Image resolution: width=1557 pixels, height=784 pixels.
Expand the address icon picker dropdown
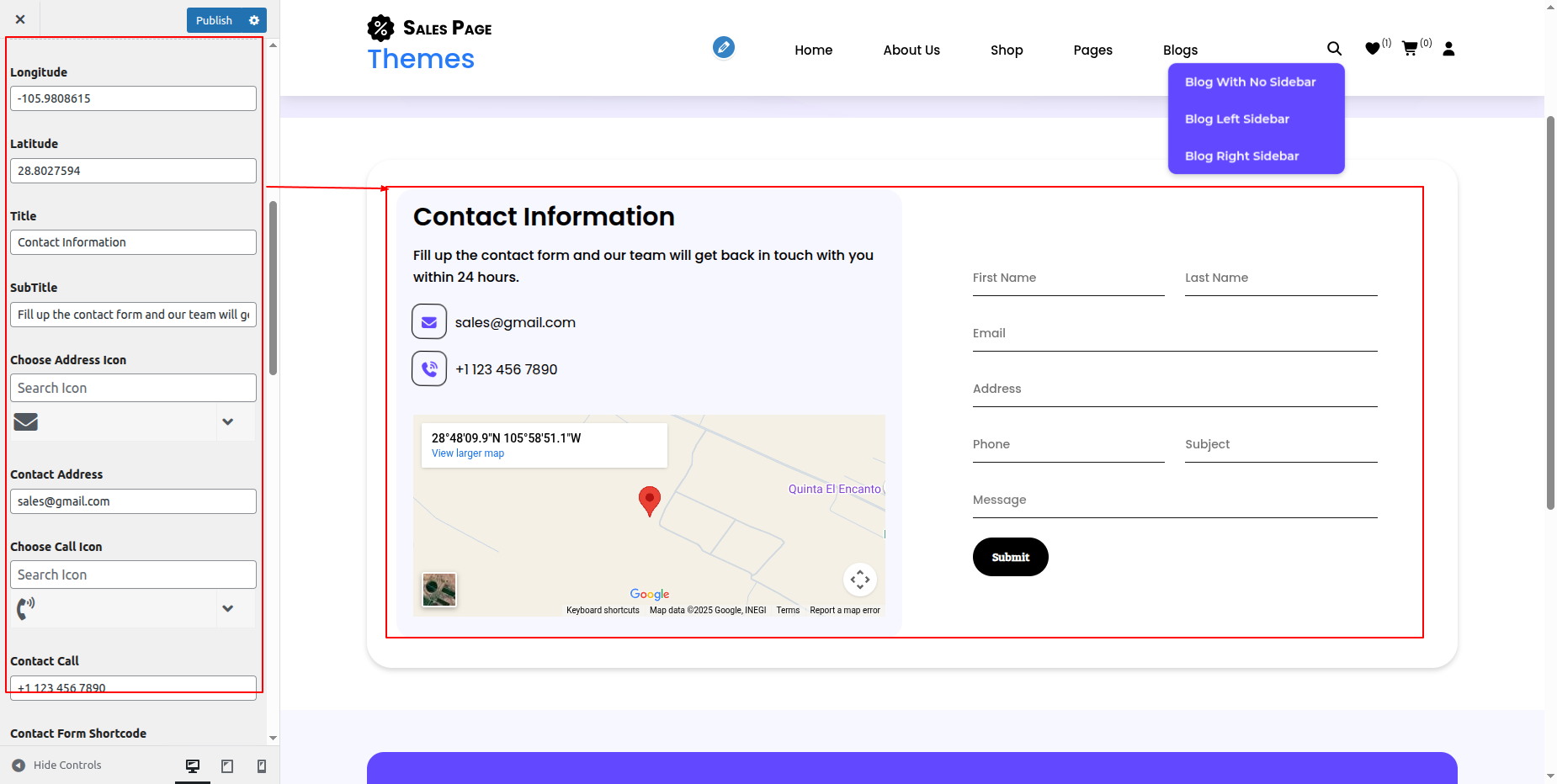[x=227, y=422]
